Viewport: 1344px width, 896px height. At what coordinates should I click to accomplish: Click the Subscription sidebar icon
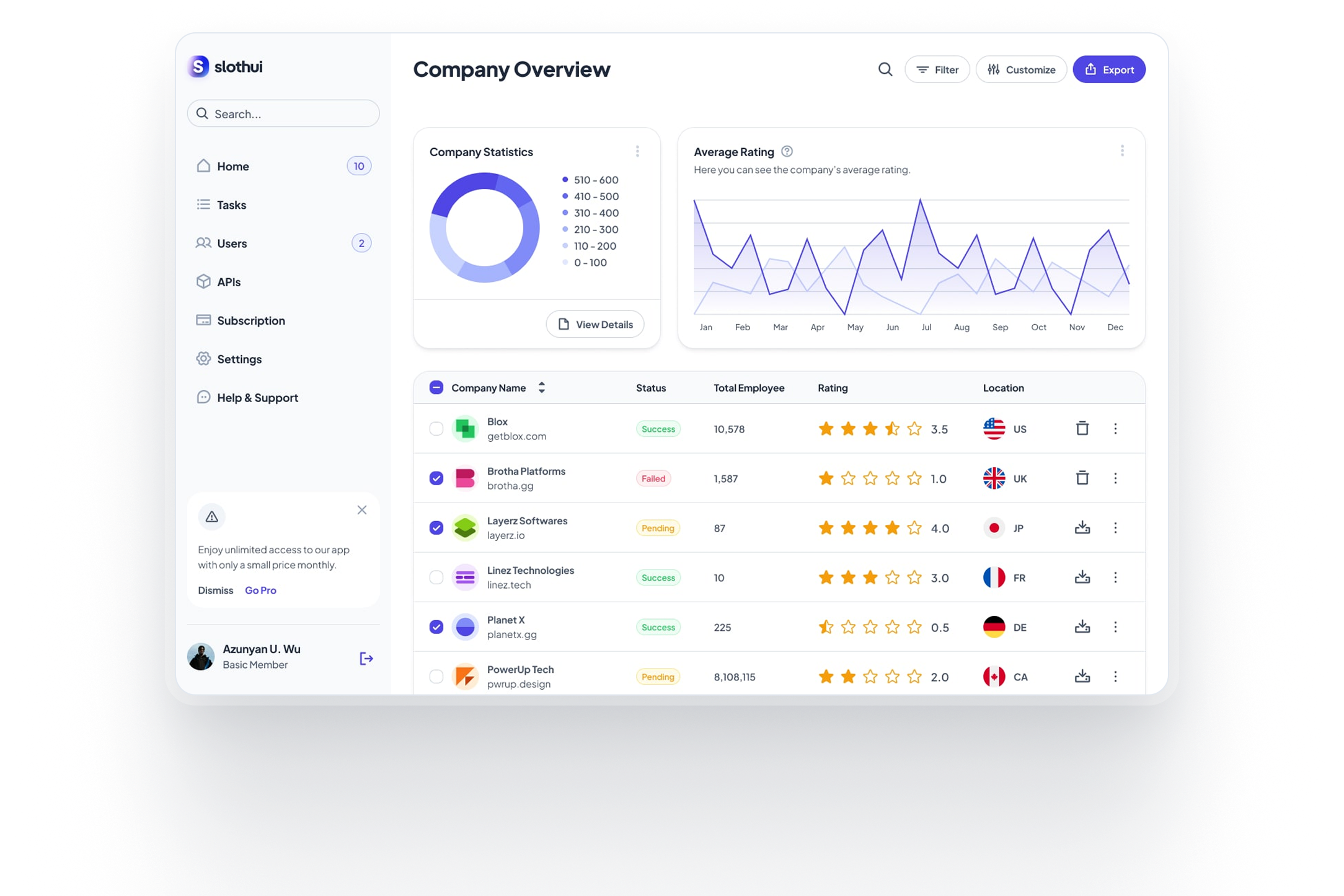204,320
